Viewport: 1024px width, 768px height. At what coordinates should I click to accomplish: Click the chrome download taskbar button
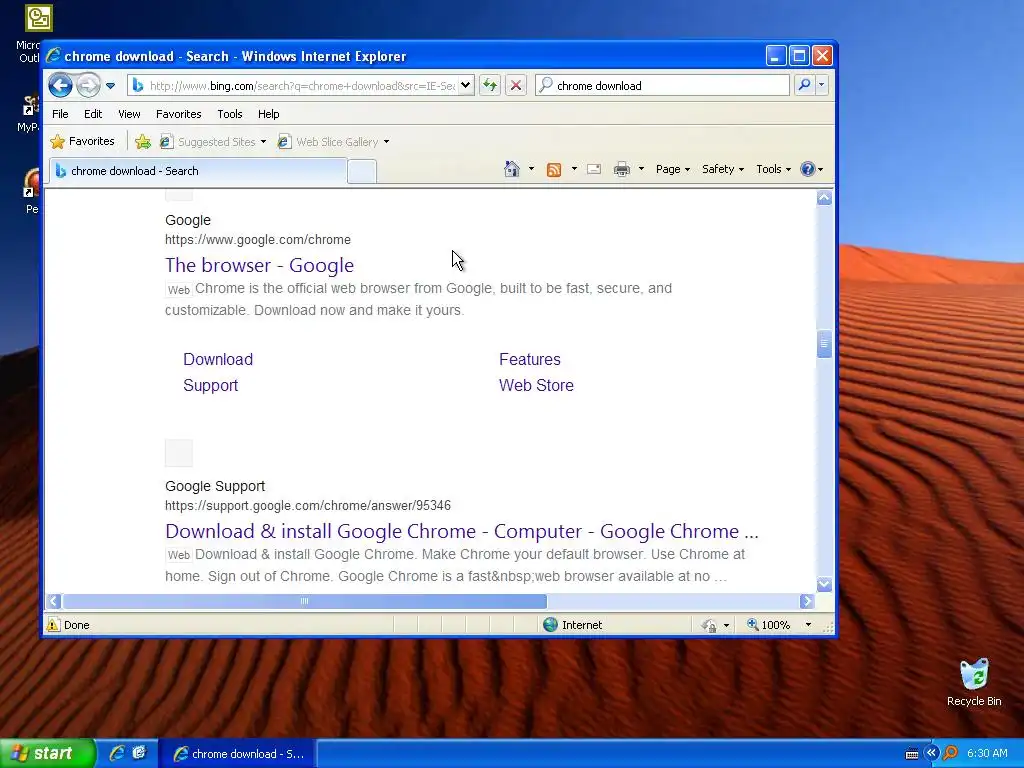tap(238, 754)
